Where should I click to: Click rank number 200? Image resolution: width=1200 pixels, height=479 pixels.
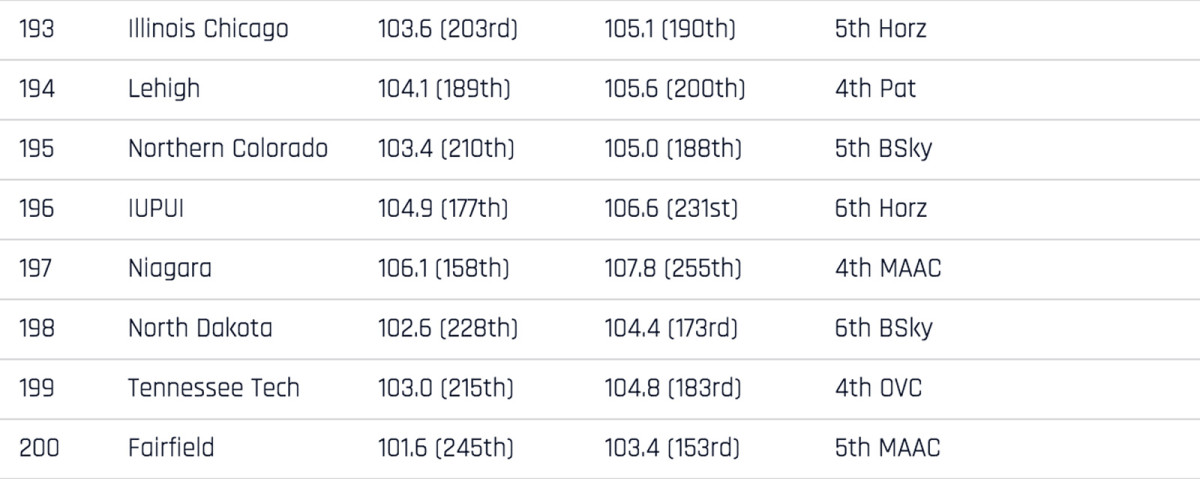point(39,447)
